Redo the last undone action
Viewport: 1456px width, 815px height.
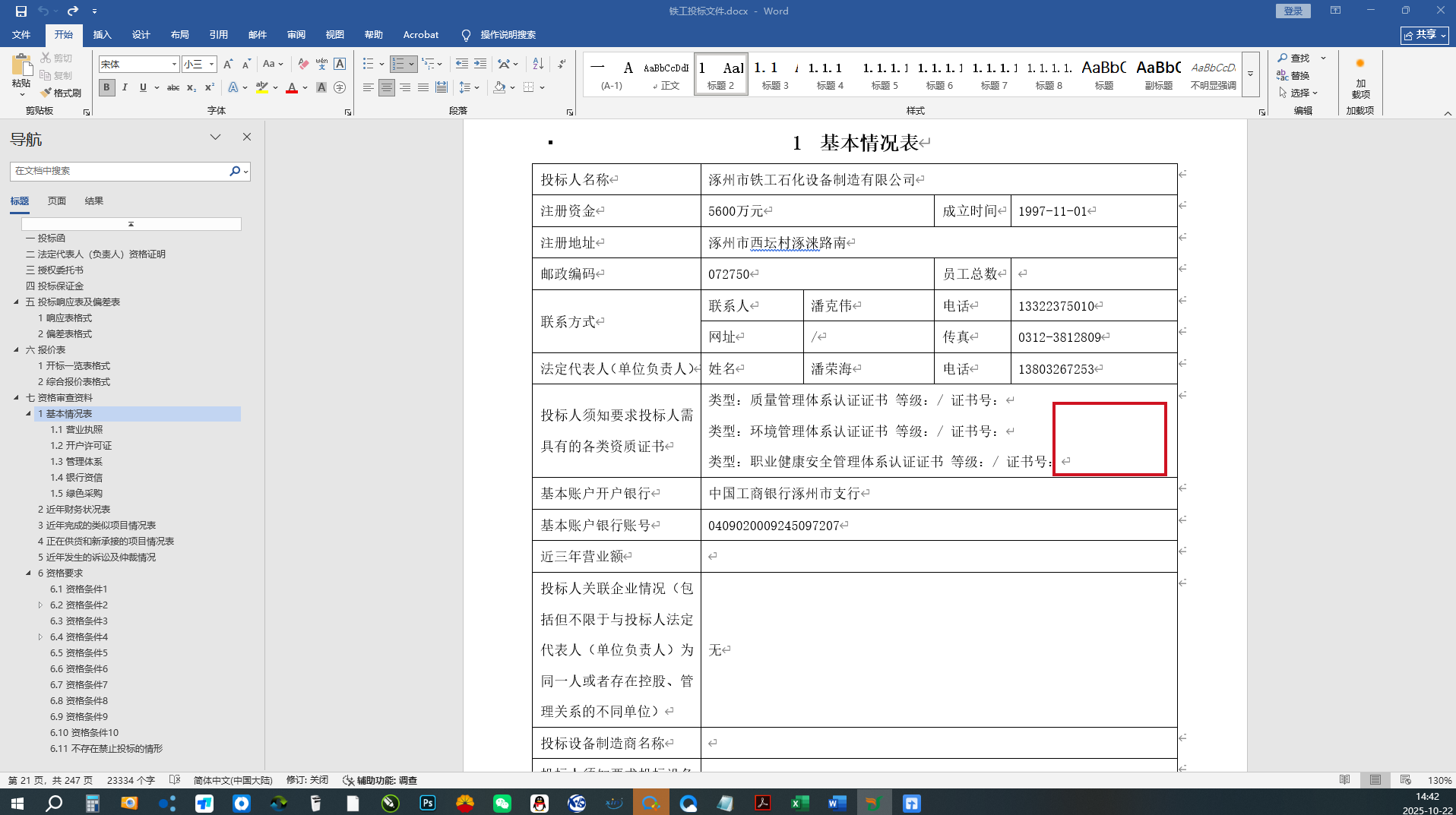73,11
